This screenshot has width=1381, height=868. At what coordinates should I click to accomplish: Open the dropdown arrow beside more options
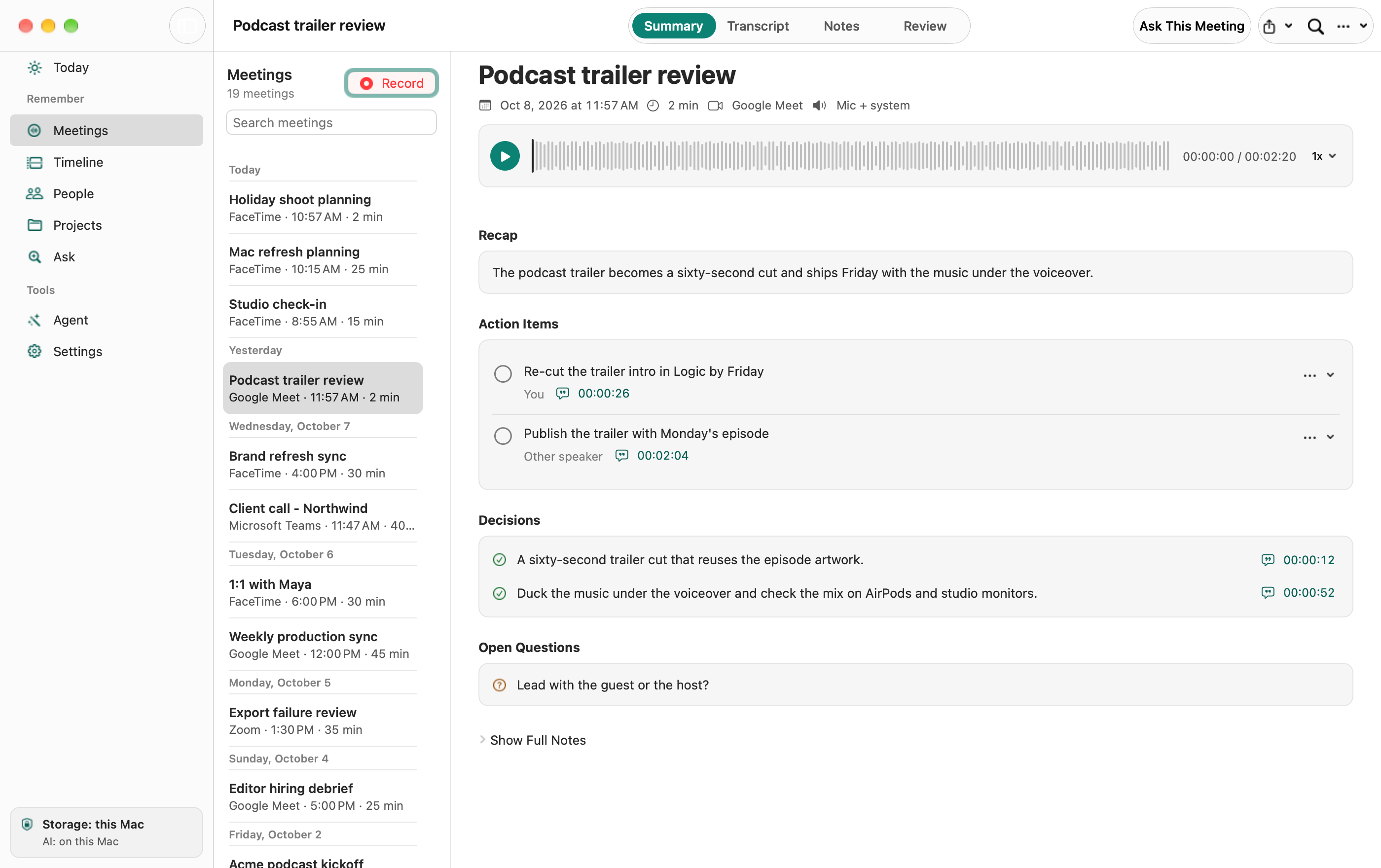(x=1363, y=26)
